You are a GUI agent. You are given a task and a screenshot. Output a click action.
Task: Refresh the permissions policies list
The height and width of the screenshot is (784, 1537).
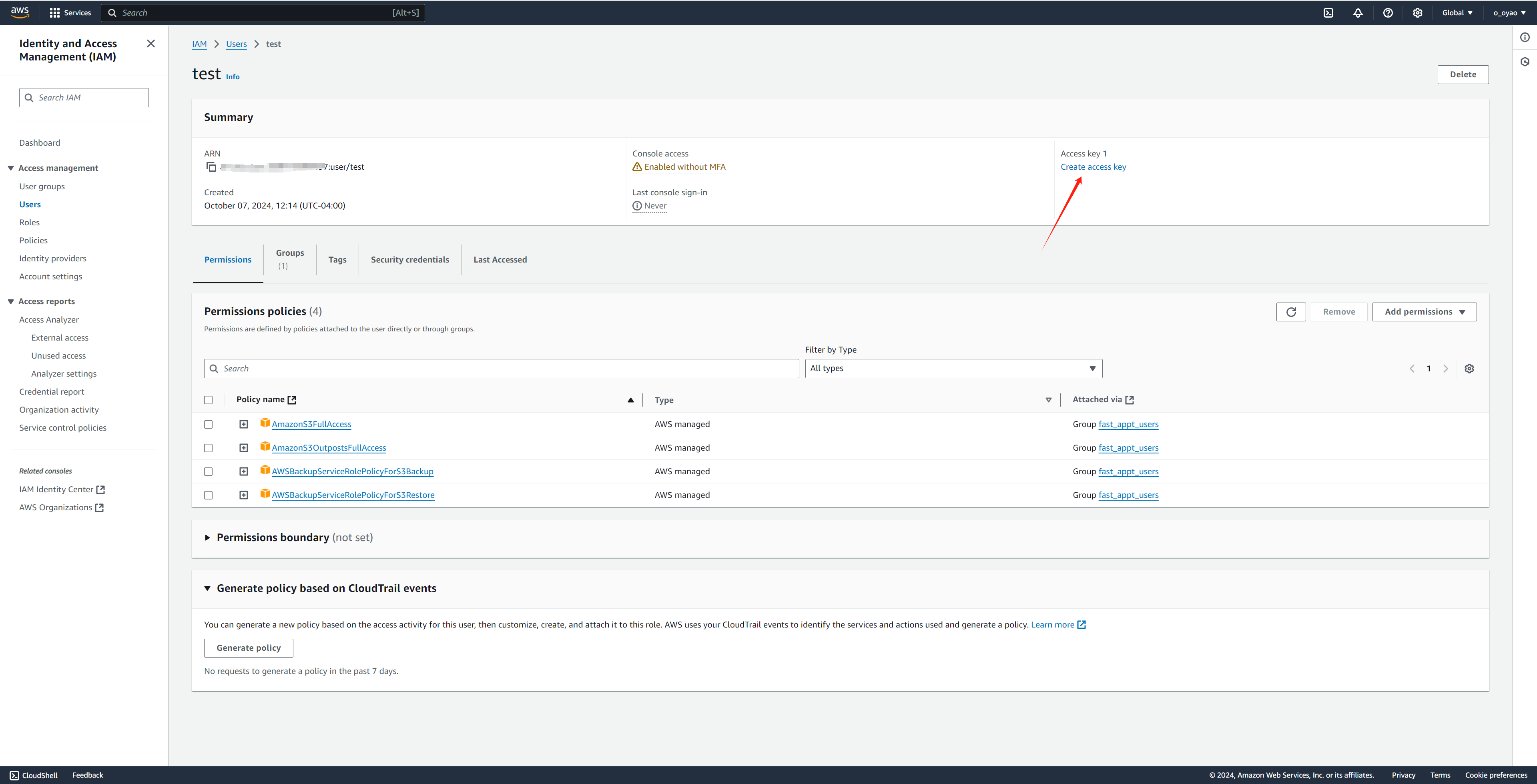click(x=1290, y=312)
